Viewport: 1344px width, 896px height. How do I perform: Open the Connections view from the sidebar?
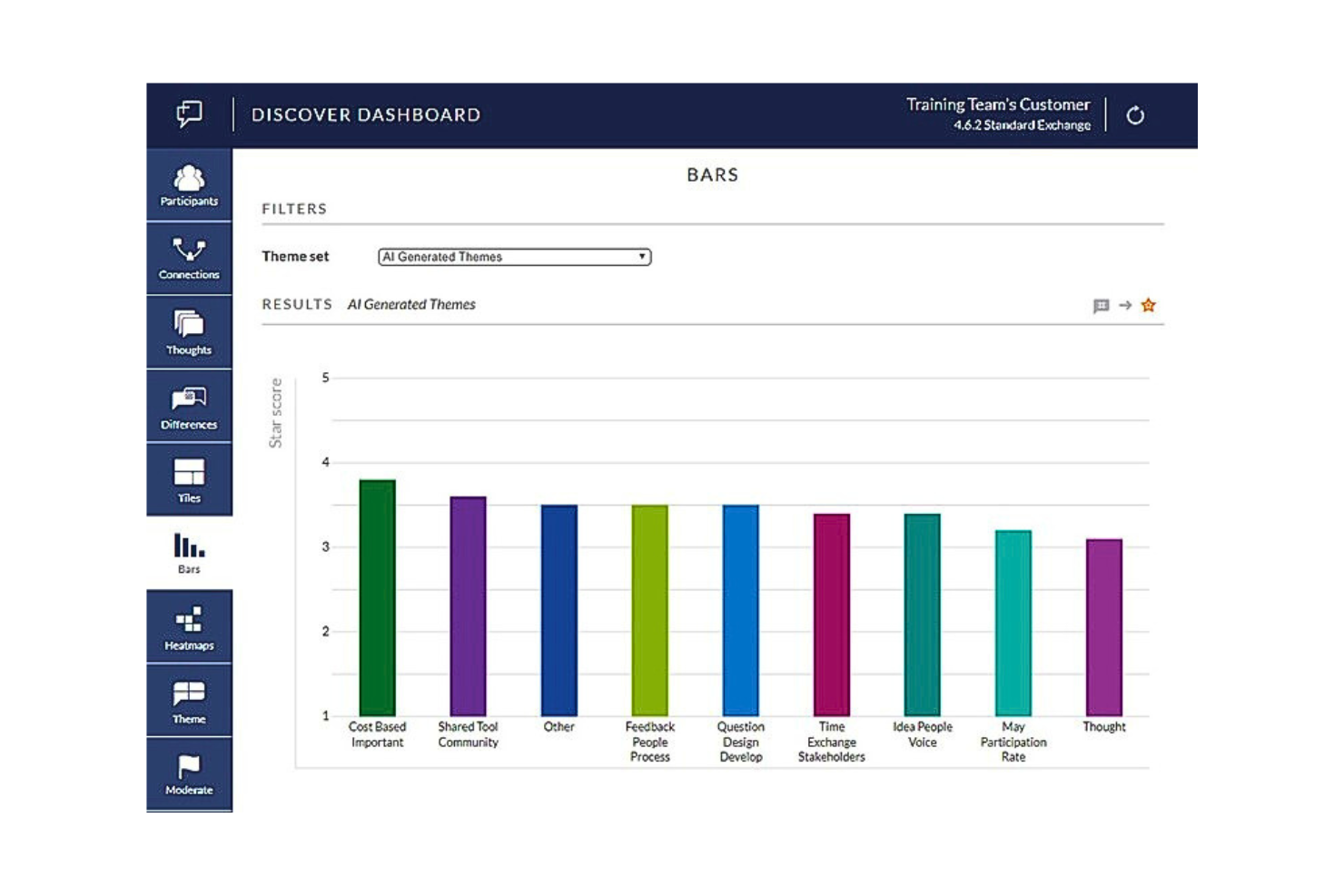coord(188,257)
